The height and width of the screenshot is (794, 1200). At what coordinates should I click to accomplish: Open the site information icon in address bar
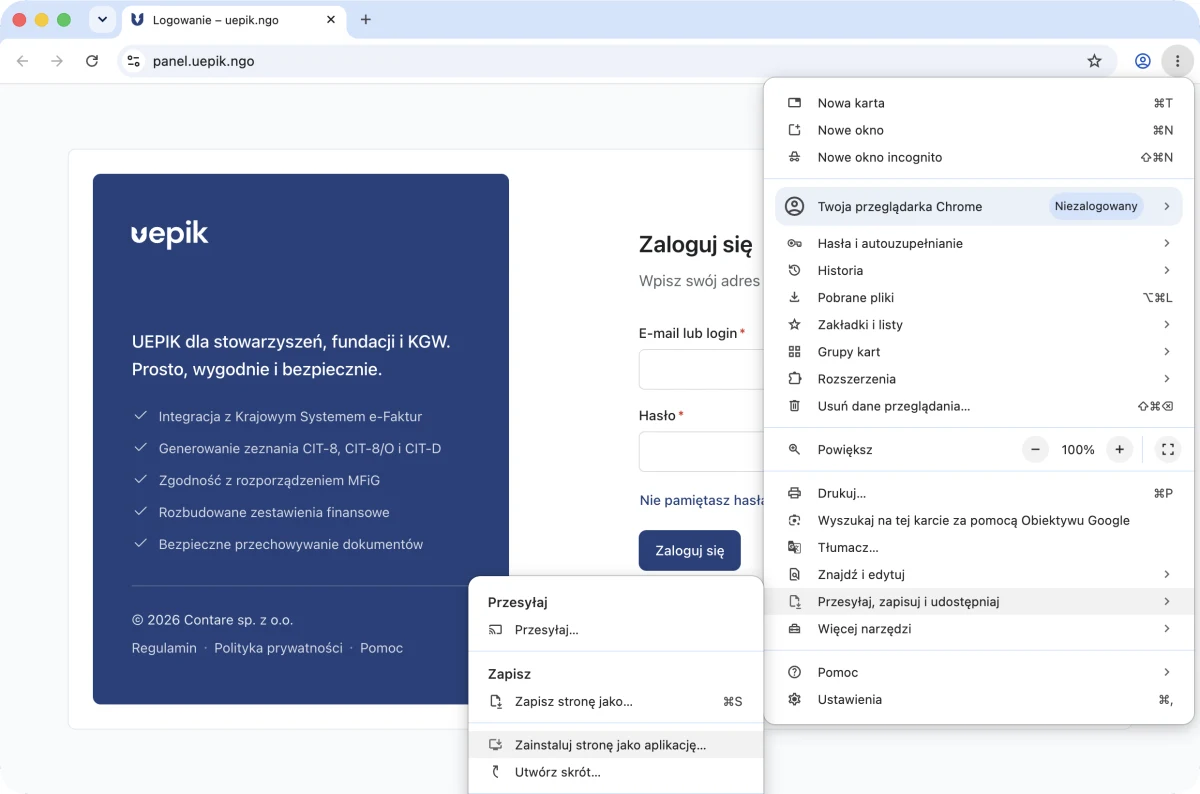(x=134, y=61)
